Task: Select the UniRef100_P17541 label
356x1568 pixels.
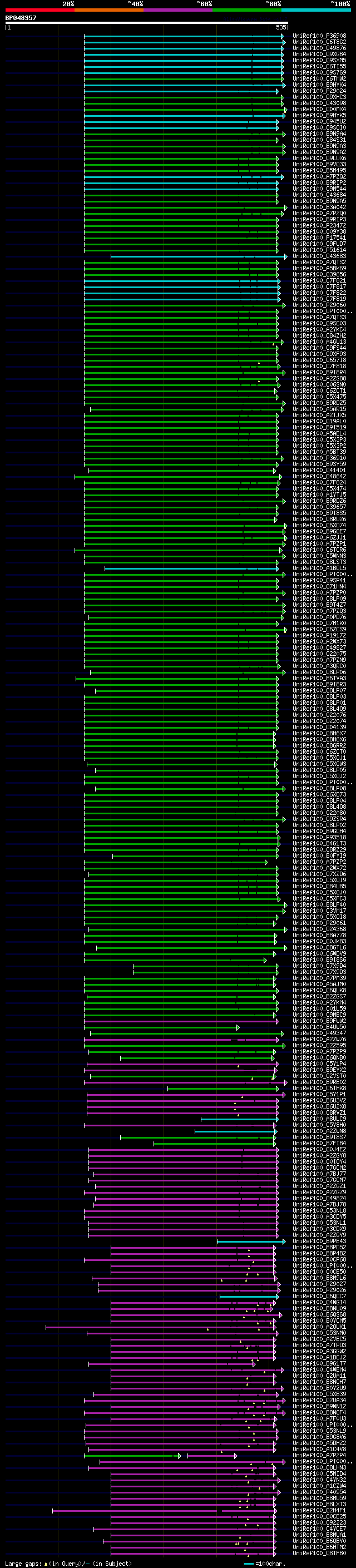Action: [x=319, y=238]
